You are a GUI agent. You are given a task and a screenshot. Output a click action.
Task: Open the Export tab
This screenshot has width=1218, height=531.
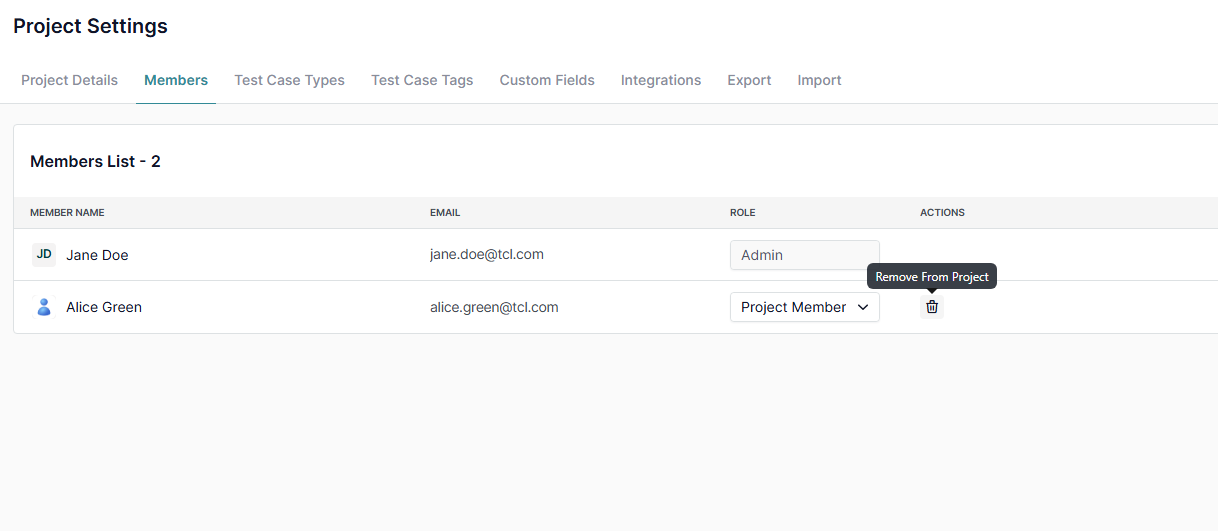click(x=749, y=80)
